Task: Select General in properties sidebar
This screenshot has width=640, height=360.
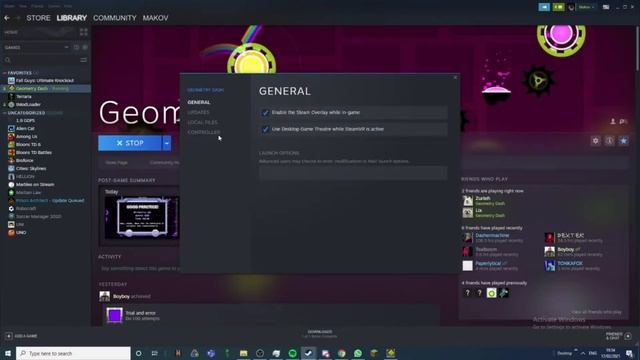Action: 199,102
